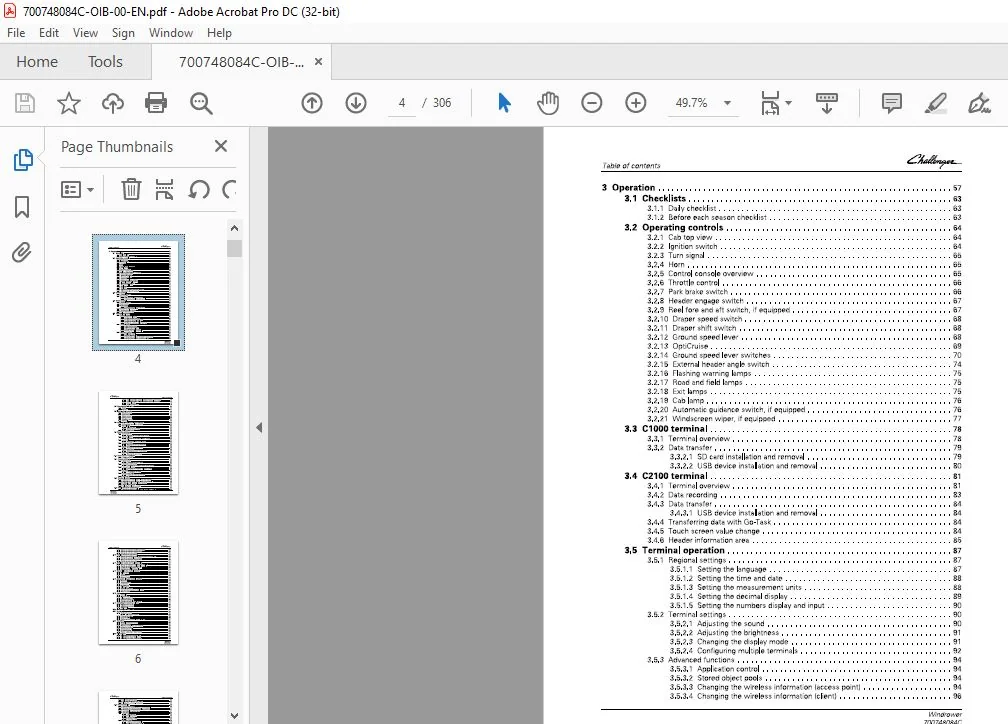
Task: Open the Attachments paperclip panel
Action: 22,253
